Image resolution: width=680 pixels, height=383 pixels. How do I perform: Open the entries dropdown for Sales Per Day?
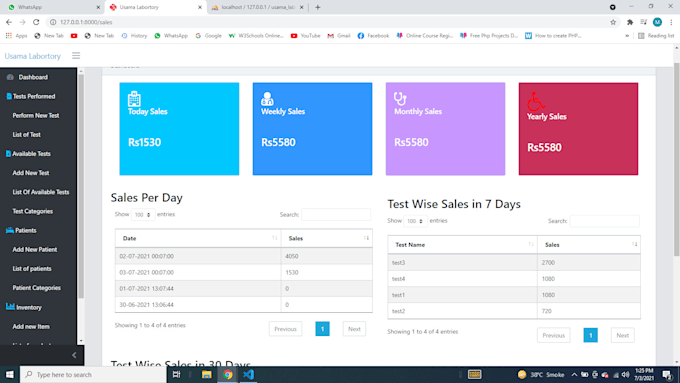(x=143, y=215)
